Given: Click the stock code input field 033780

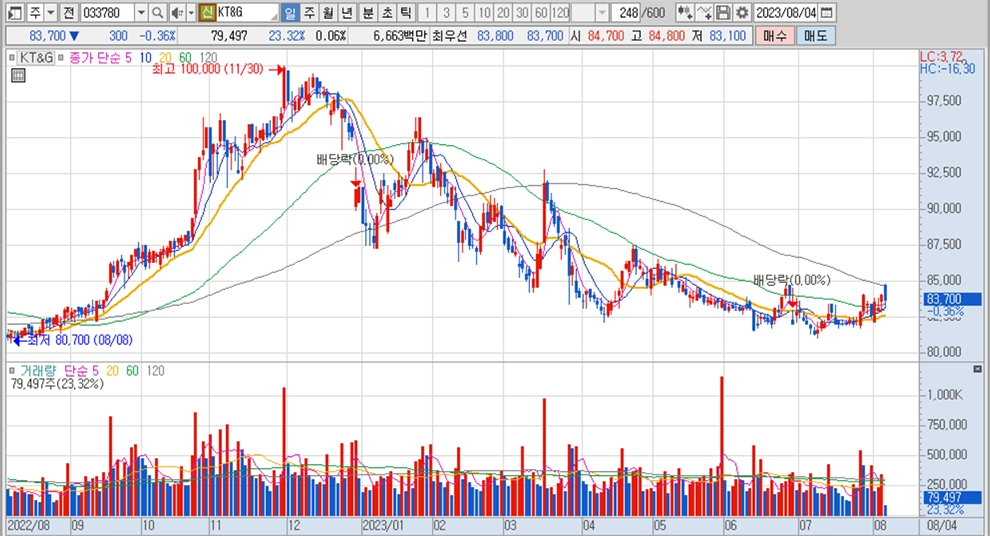Looking at the screenshot, I should [x=106, y=13].
